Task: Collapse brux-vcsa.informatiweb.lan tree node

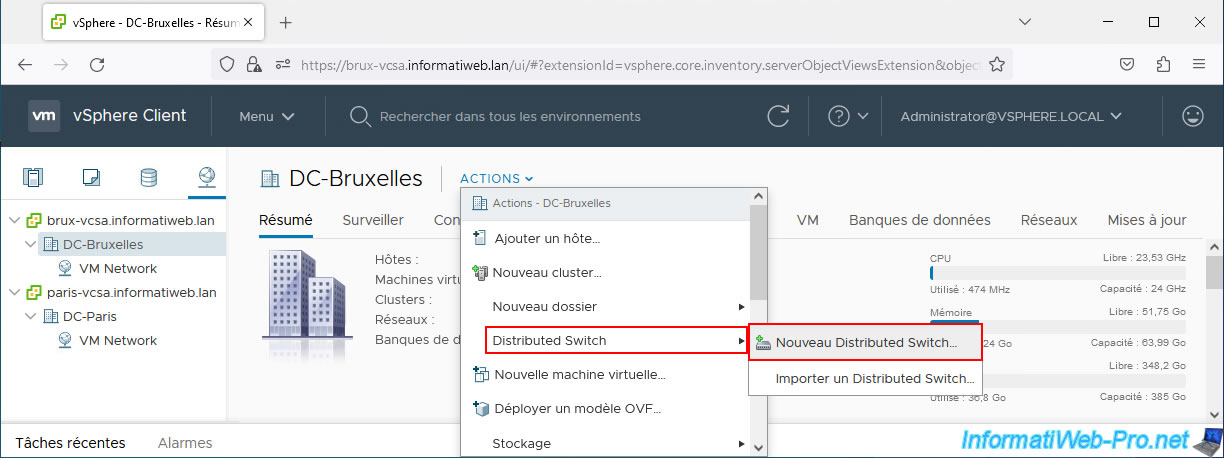Action: coord(14,220)
